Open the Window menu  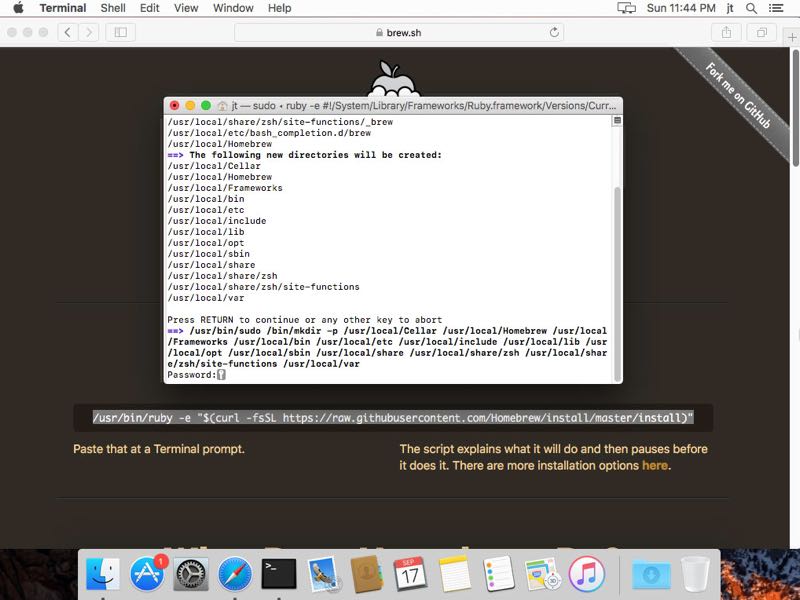coord(233,8)
